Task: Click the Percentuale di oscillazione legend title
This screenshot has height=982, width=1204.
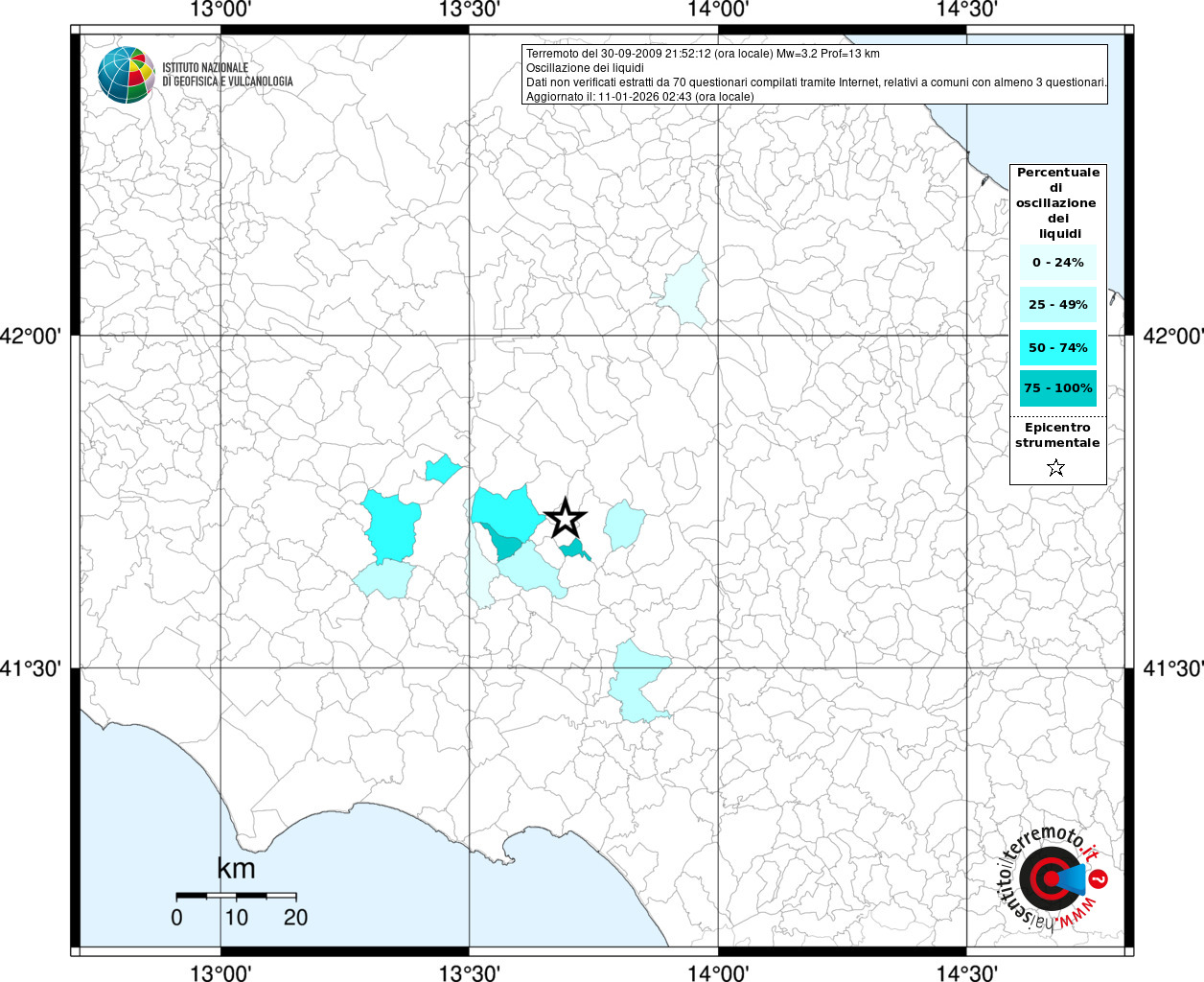Action: pyautogui.click(x=1058, y=203)
